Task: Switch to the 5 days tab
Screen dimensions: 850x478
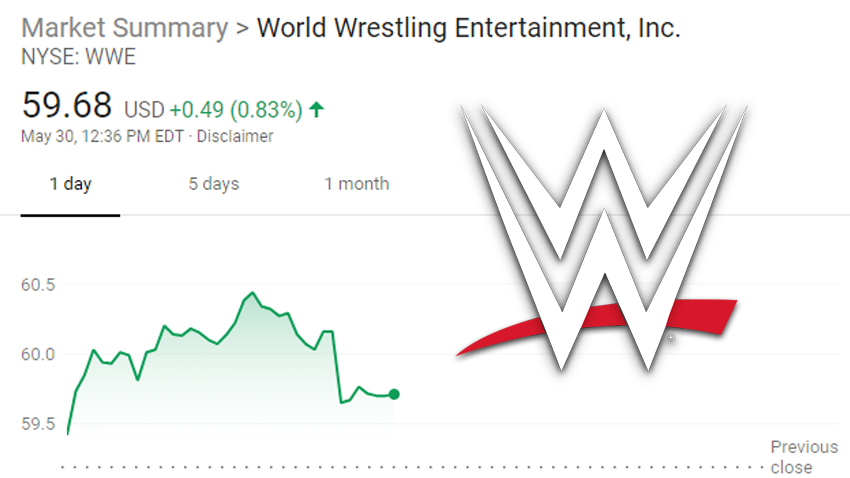Action: click(214, 184)
